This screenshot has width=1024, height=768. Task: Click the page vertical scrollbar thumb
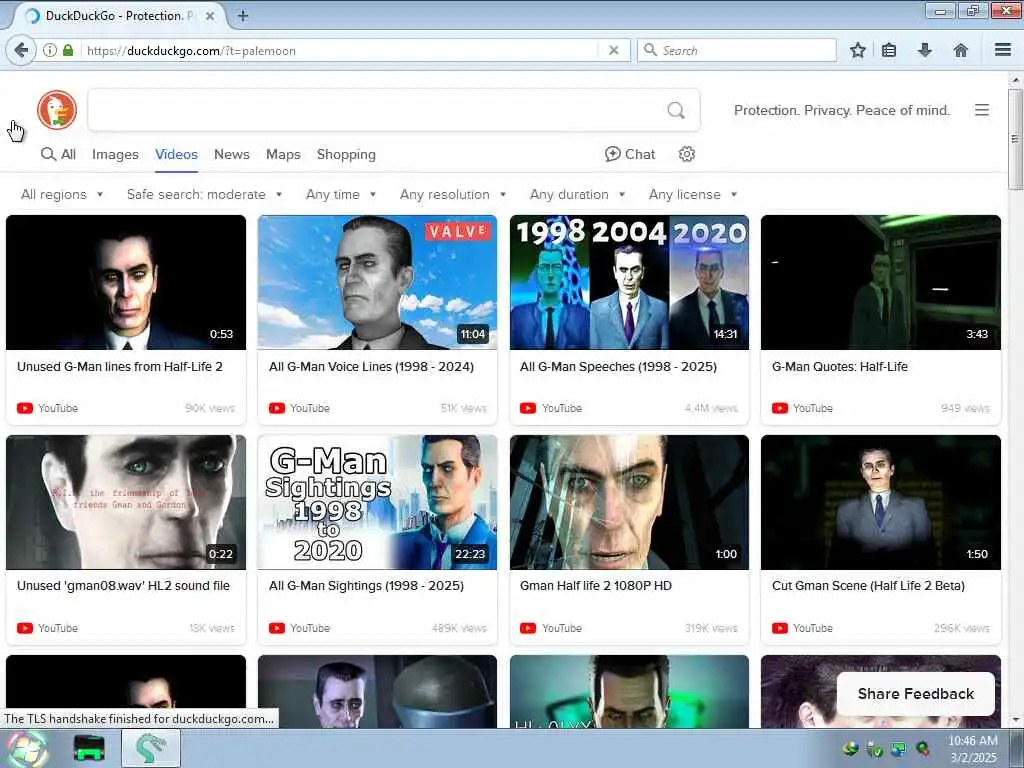coord(1015,138)
